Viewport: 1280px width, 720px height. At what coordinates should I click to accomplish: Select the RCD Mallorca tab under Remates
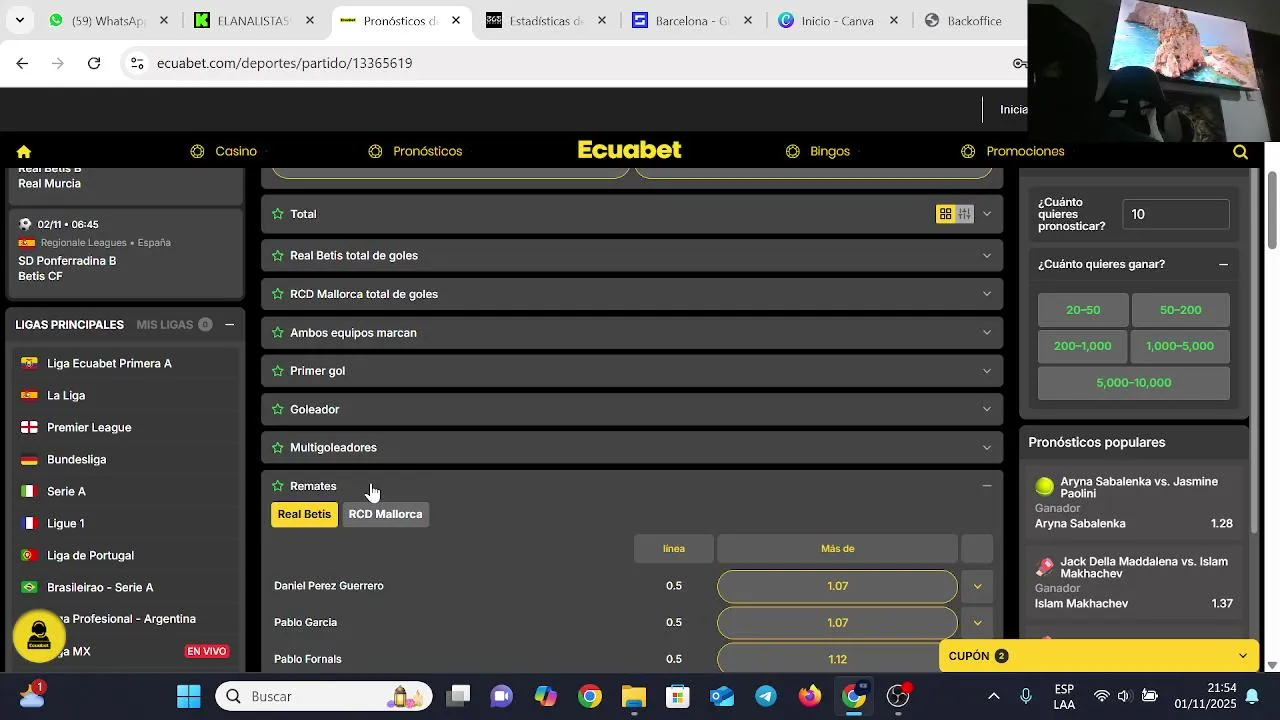click(385, 514)
